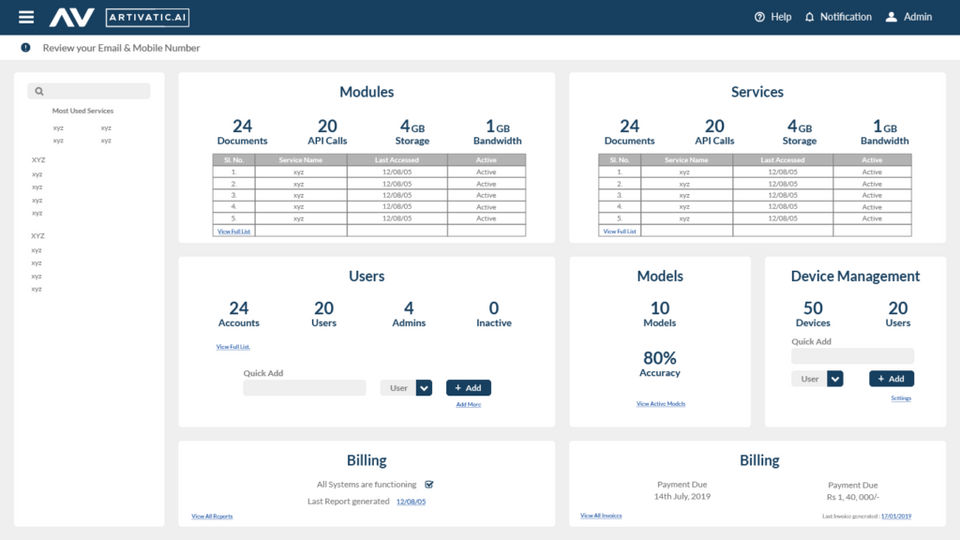Open View Full List link under Users Accounts
Image resolution: width=960 pixels, height=540 pixels.
coord(233,347)
